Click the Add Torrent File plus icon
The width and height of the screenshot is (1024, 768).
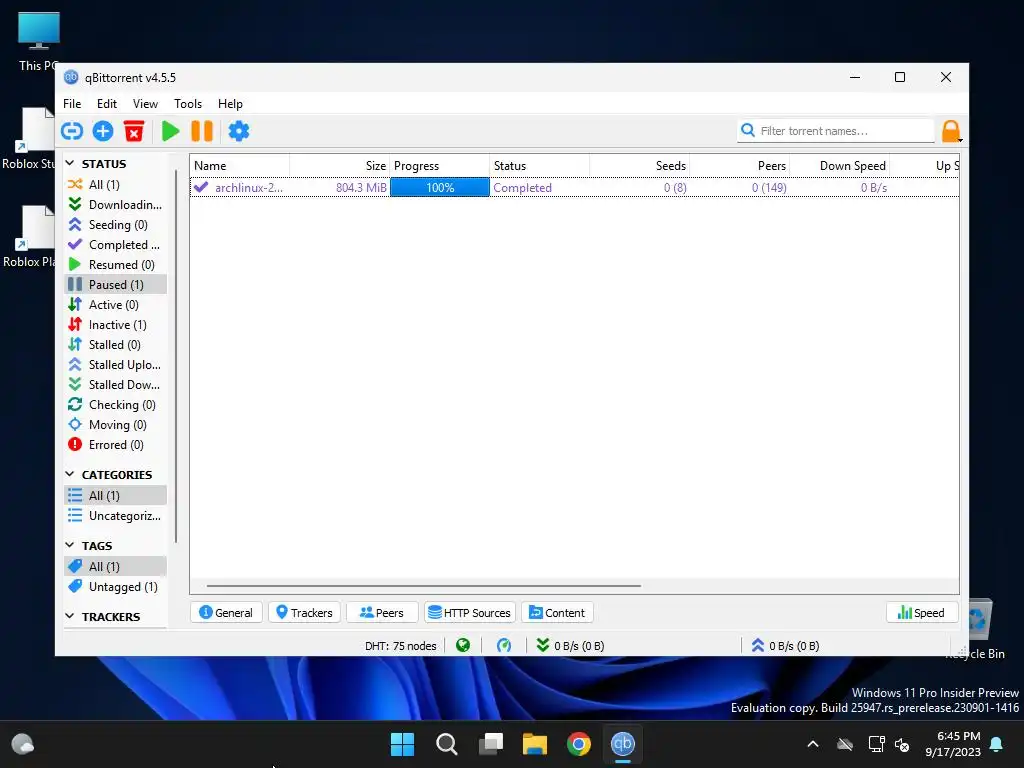[x=103, y=131]
